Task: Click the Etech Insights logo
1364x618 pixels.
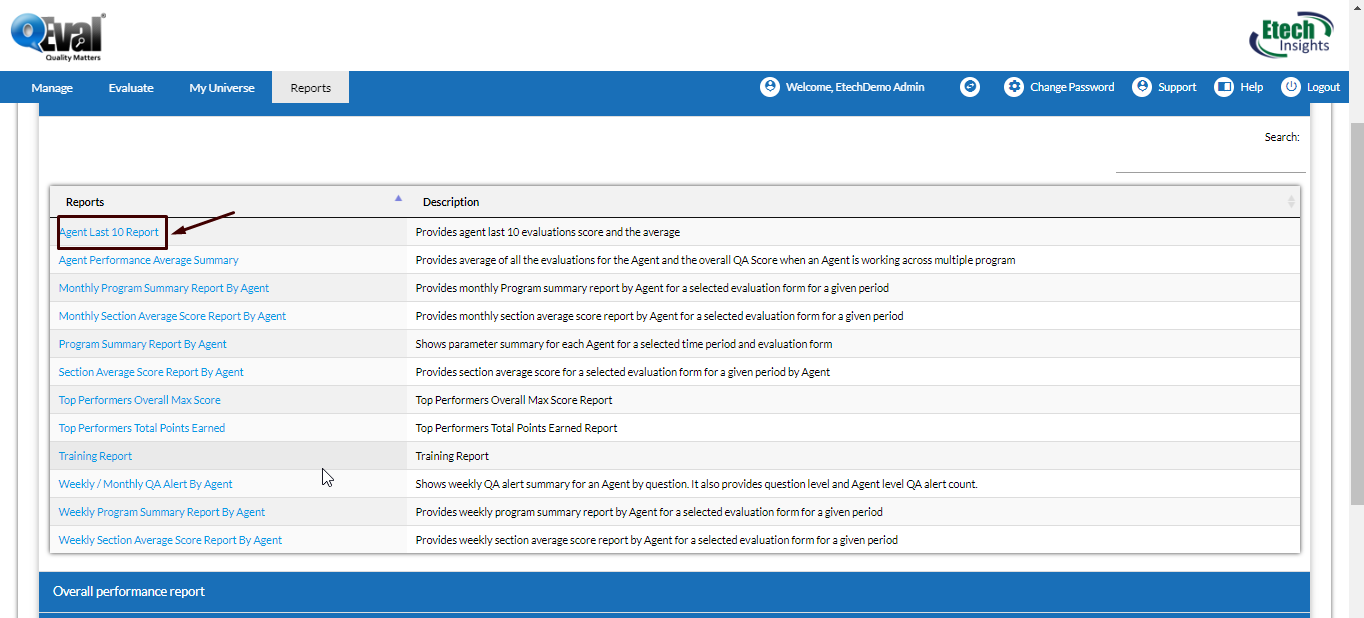Action: coord(1291,37)
